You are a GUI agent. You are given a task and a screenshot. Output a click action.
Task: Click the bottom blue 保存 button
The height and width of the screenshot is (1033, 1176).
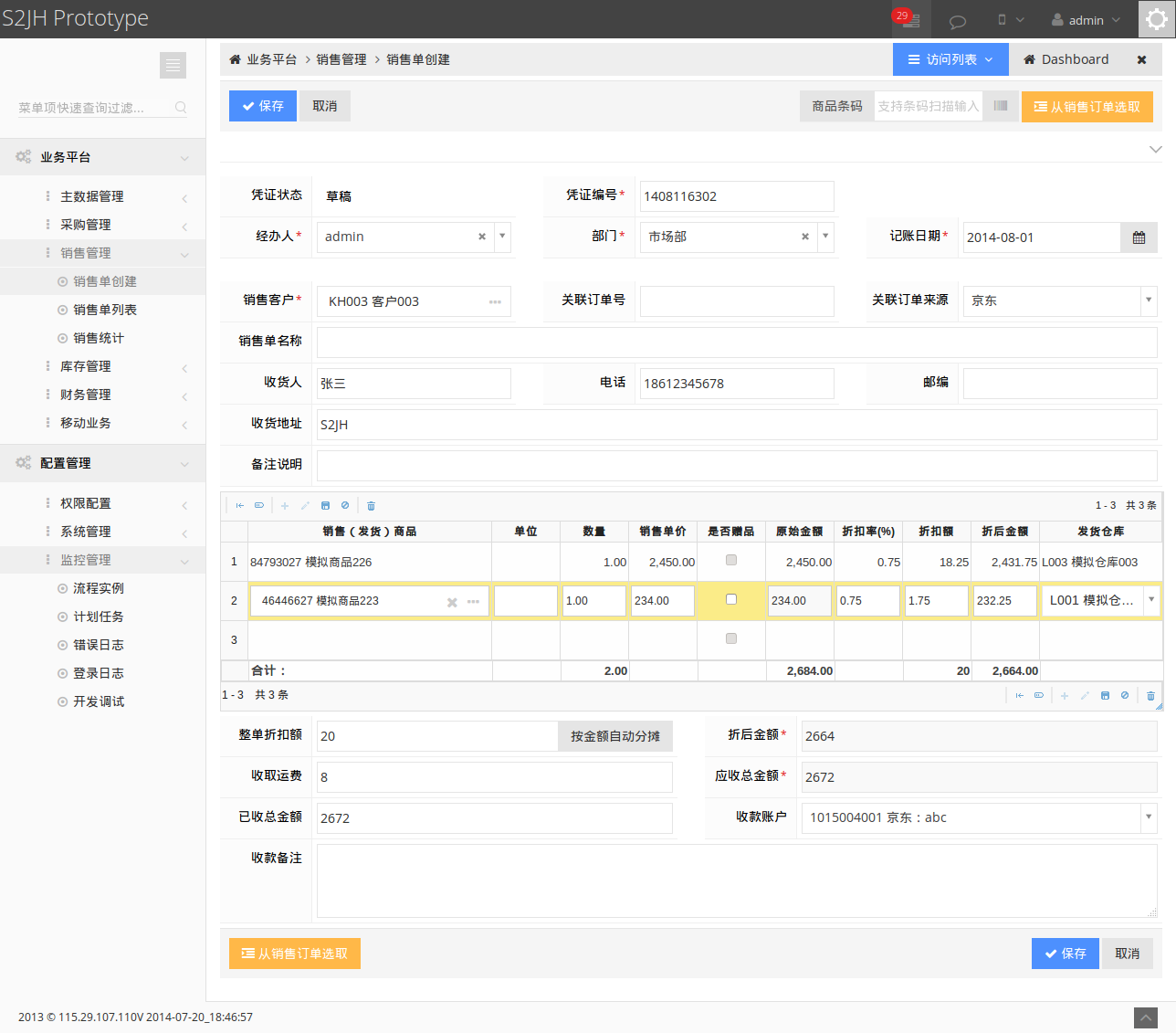point(1066,954)
